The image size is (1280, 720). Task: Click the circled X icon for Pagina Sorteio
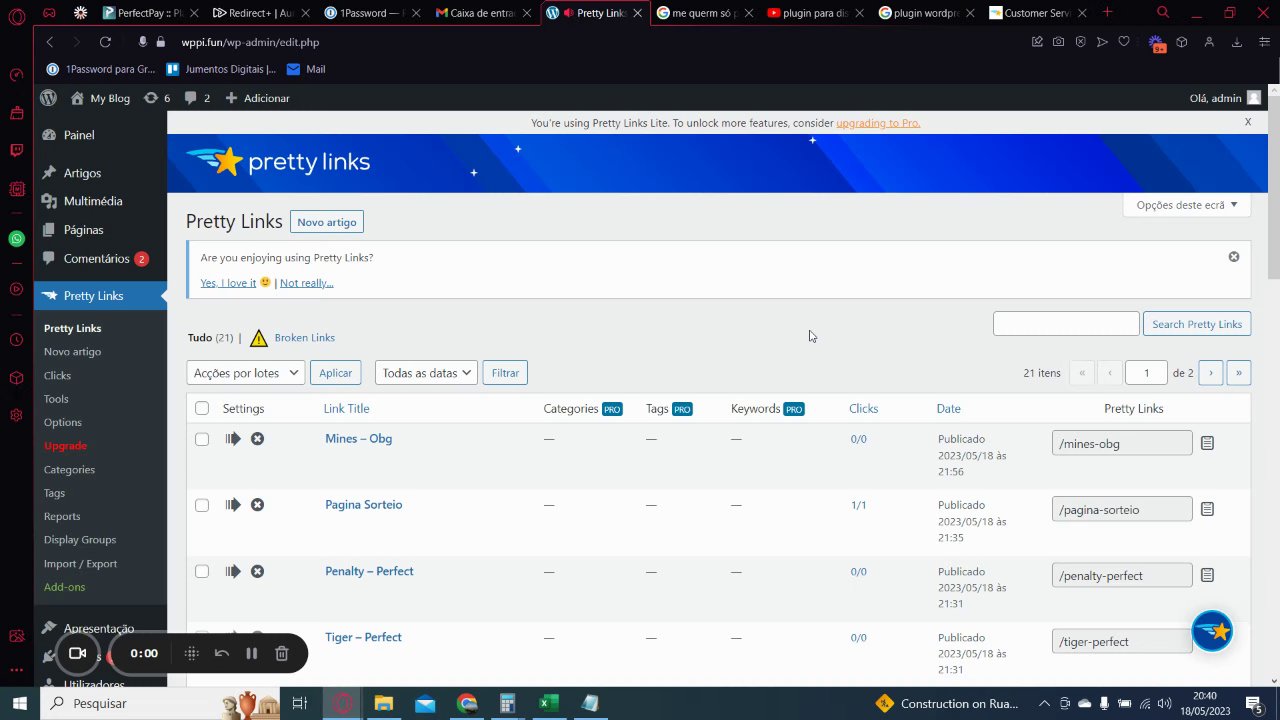pos(257,505)
